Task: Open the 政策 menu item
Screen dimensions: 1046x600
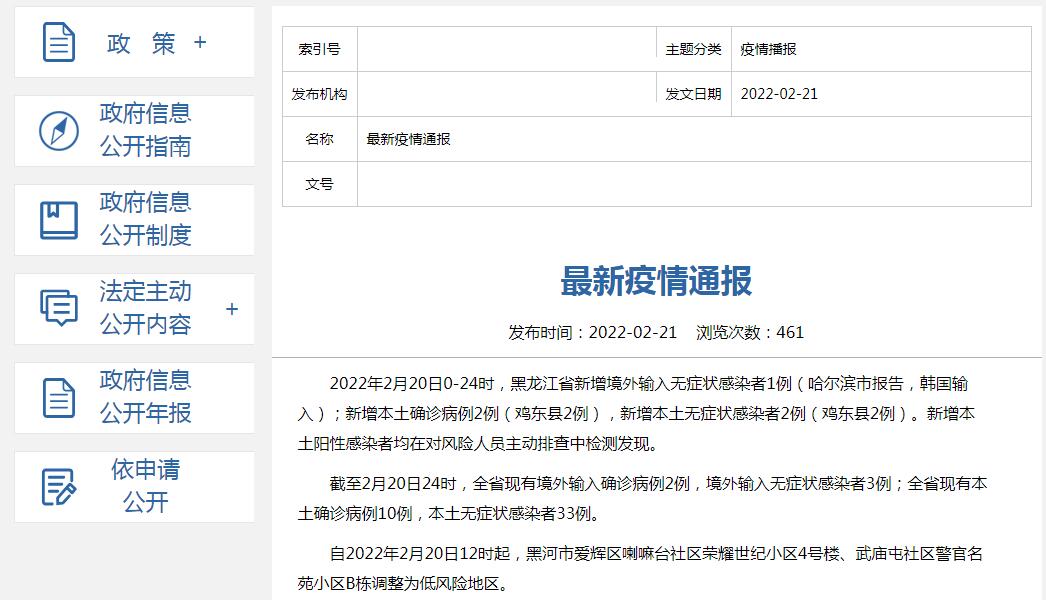Action: point(141,43)
